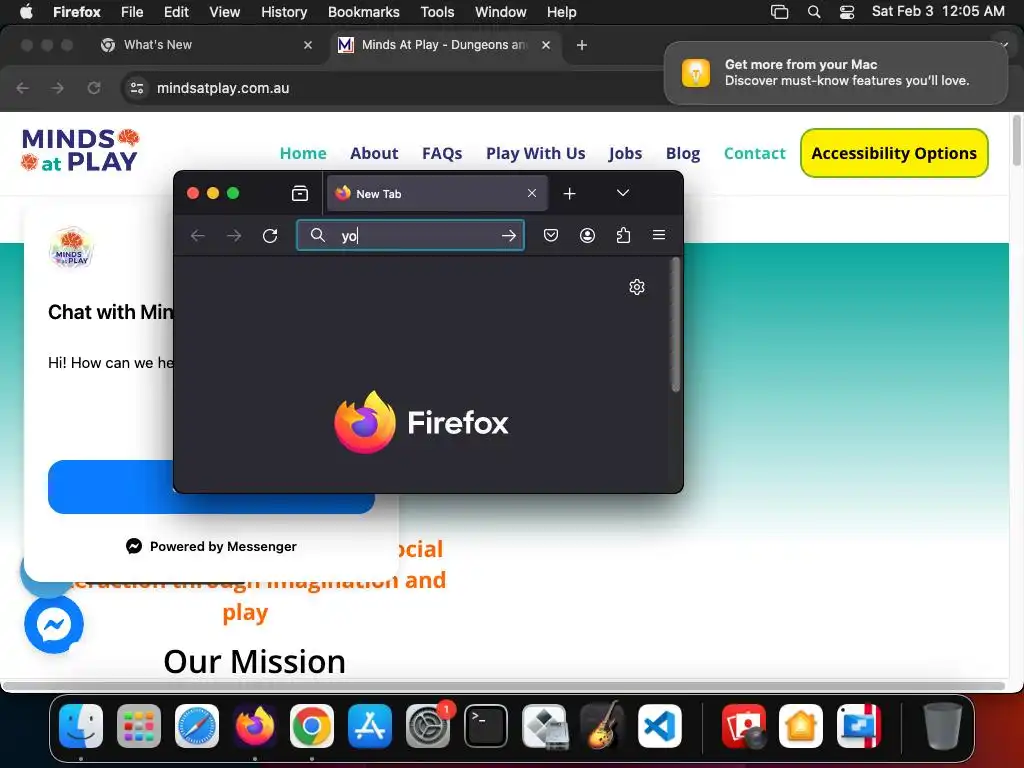Open the About page link
1024x768 pixels.
coord(374,153)
